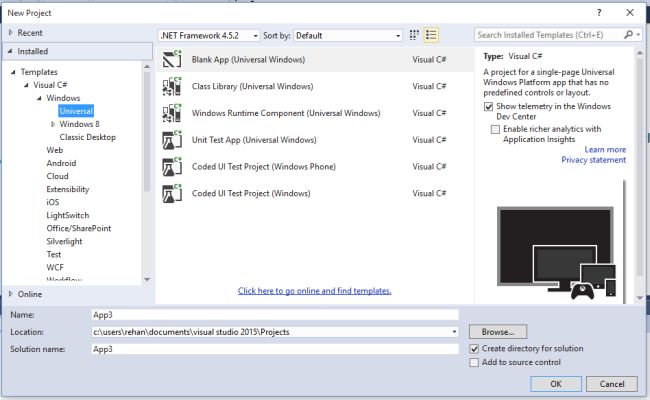
Task: Click the search magnifier icon
Action: pos(629,35)
